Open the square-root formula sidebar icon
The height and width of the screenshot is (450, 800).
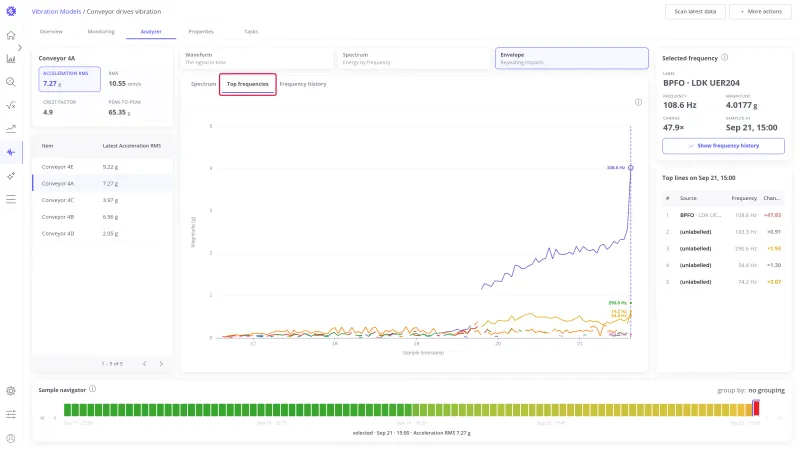11,106
